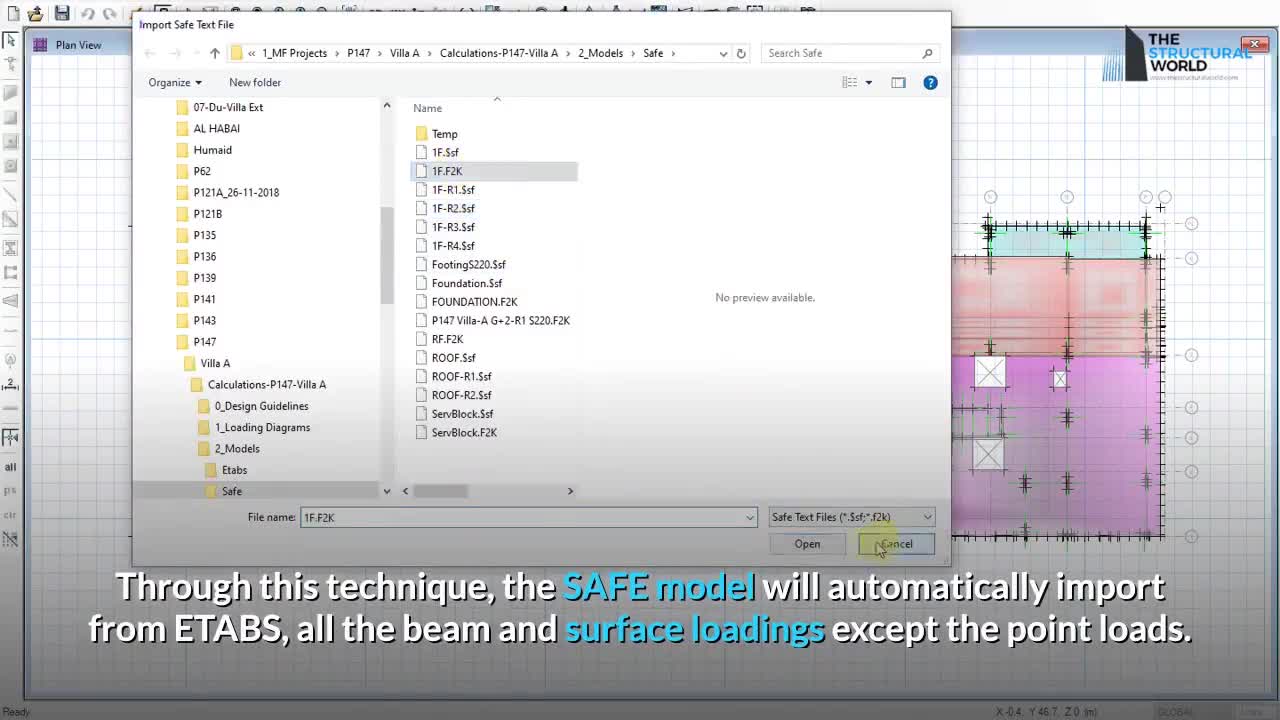Click the Open button

point(807,544)
